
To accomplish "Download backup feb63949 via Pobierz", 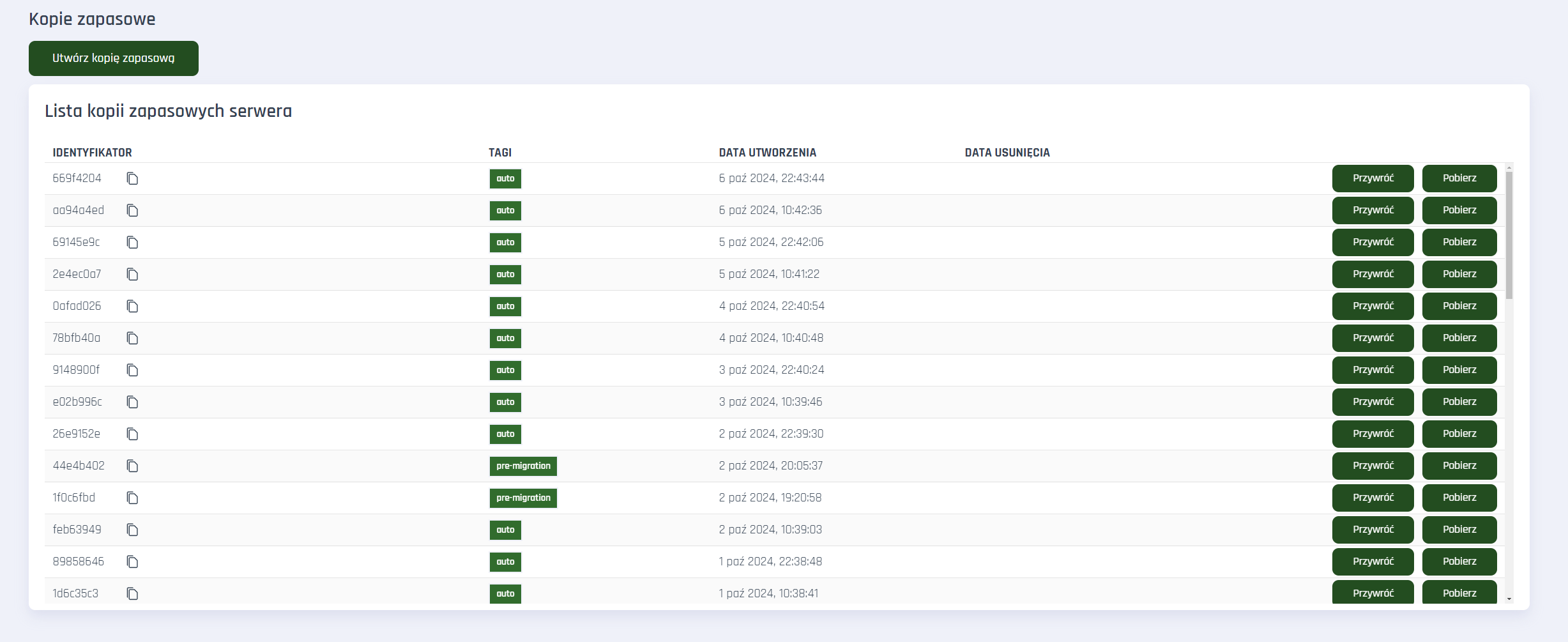I will coord(1459,530).
